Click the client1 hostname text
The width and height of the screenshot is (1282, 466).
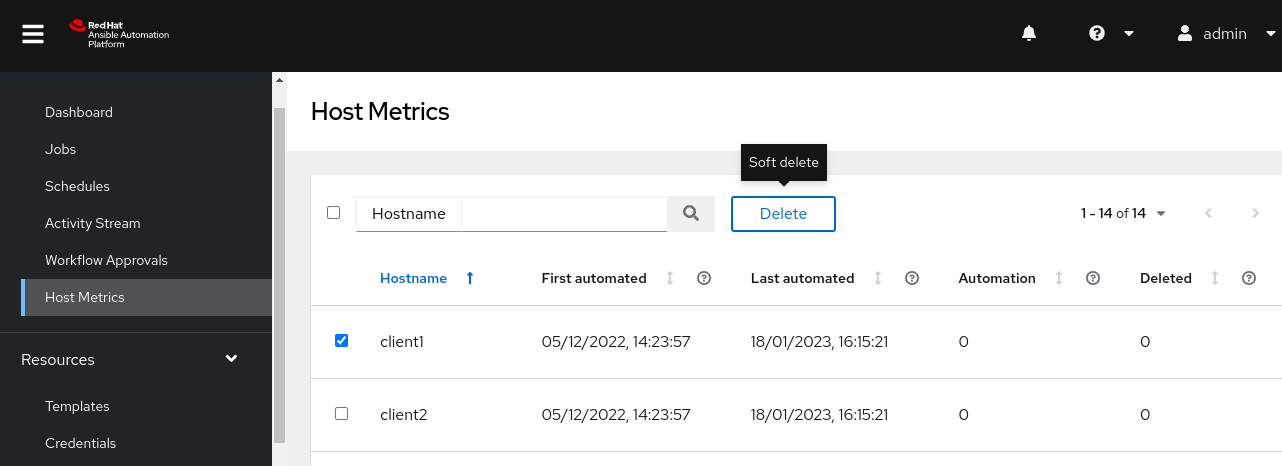(402, 341)
